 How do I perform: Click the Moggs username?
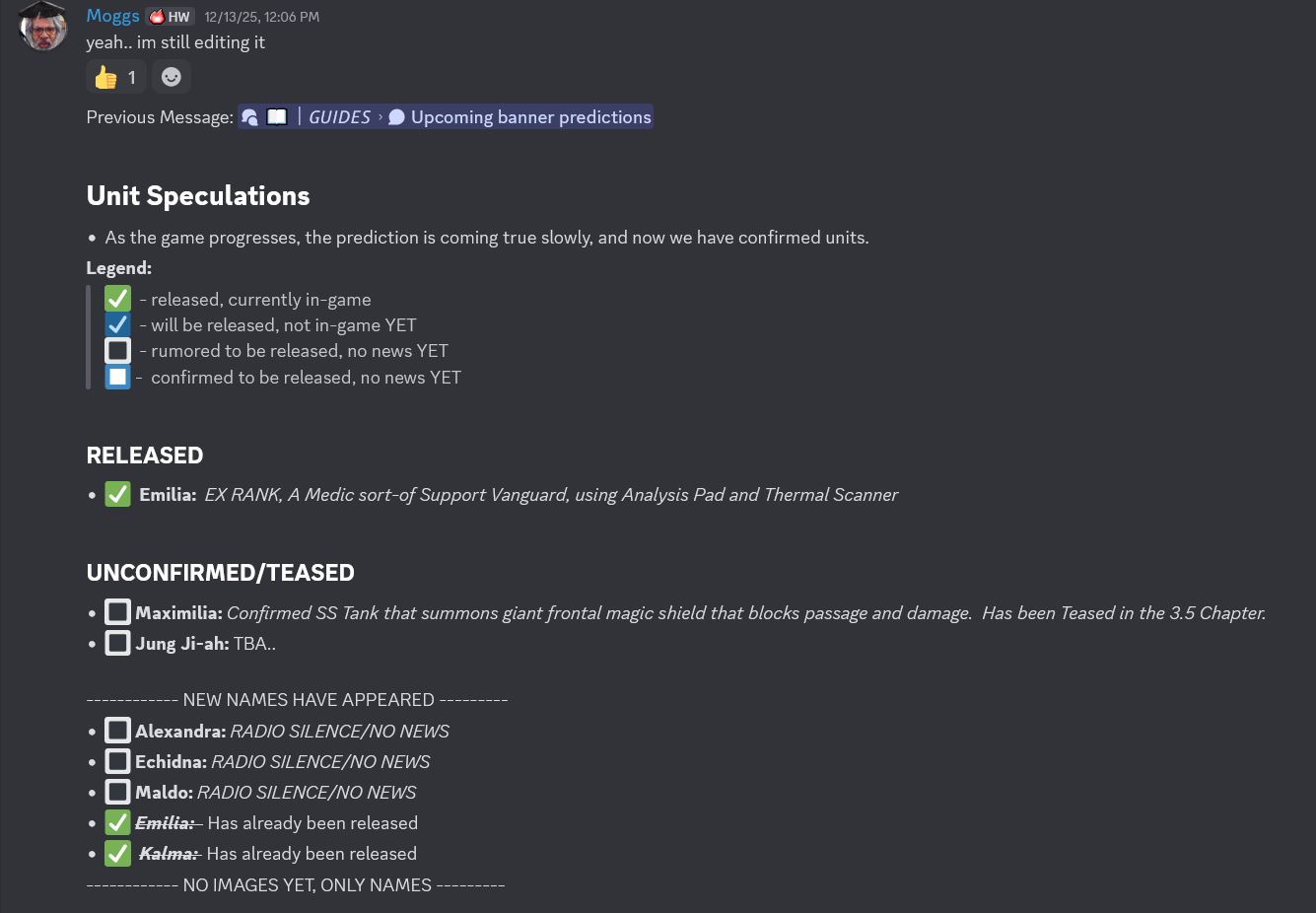[112, 16]
